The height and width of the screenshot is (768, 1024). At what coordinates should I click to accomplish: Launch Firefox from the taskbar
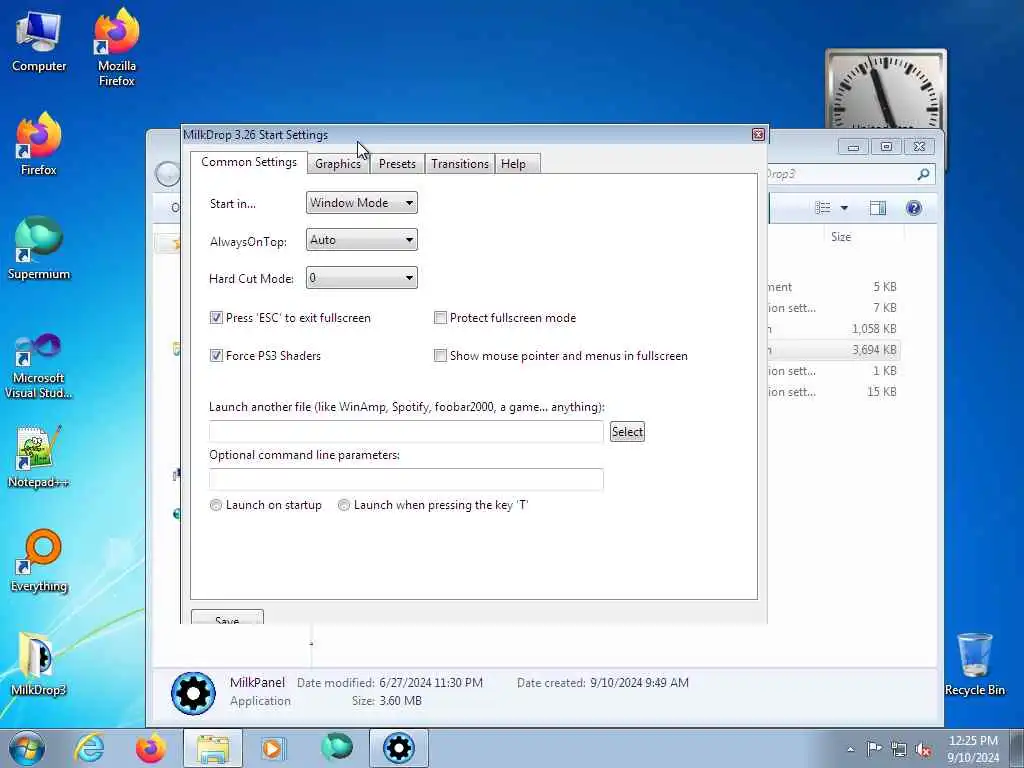pyautogui.click(x=151, y=748)
